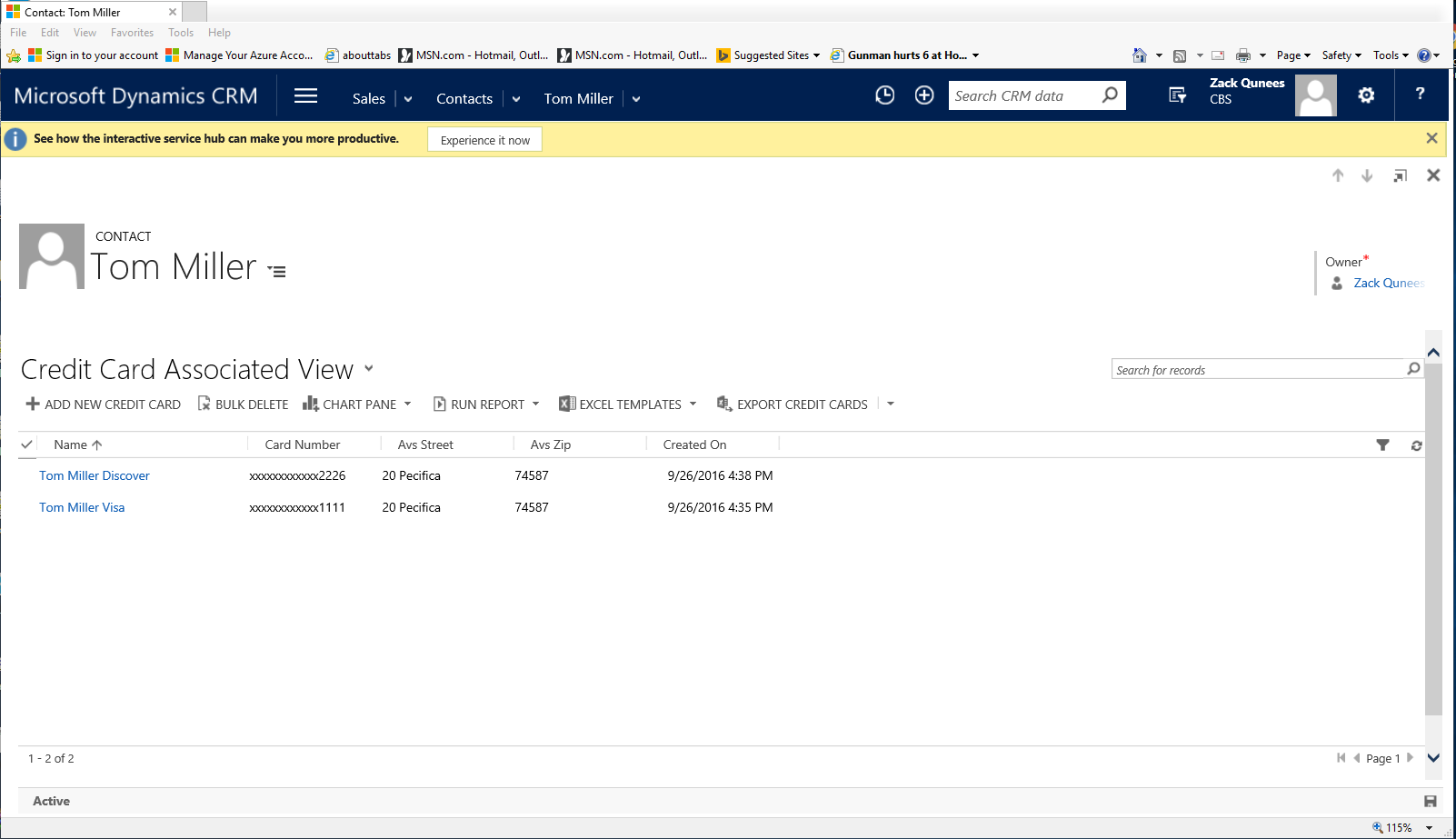Open the CRM main navigation hamburger menu
The image size is (1456, 839).
306,96
